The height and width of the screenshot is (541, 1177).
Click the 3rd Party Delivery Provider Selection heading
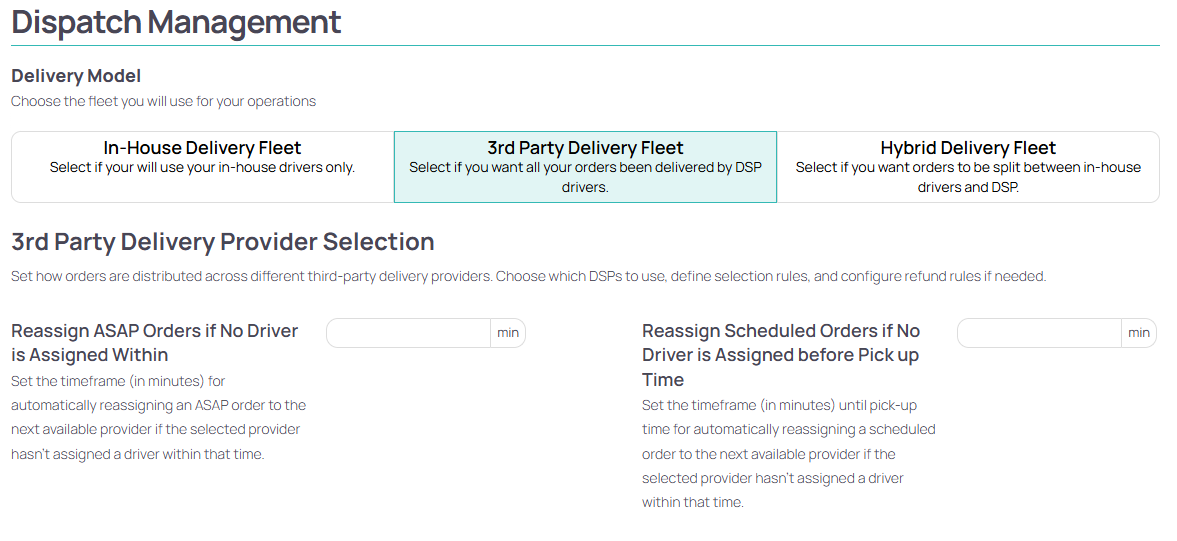(223, 242)
